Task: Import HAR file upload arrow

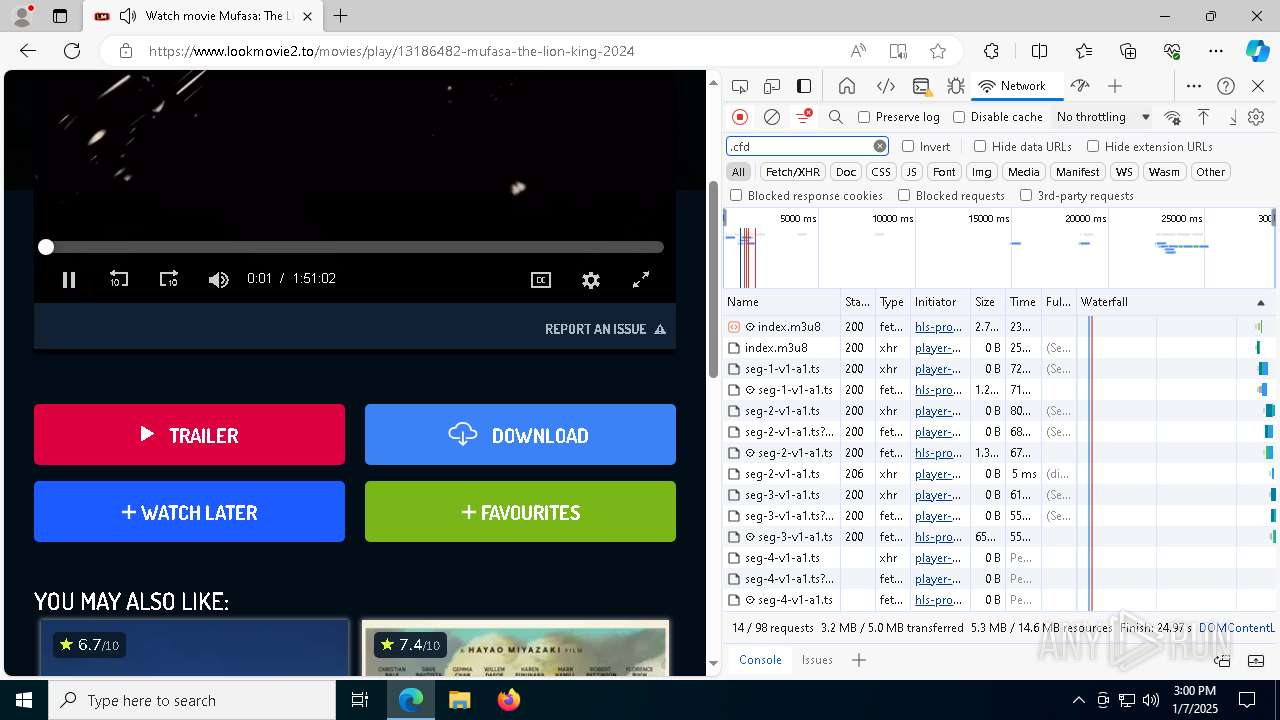Action: 1204,117
